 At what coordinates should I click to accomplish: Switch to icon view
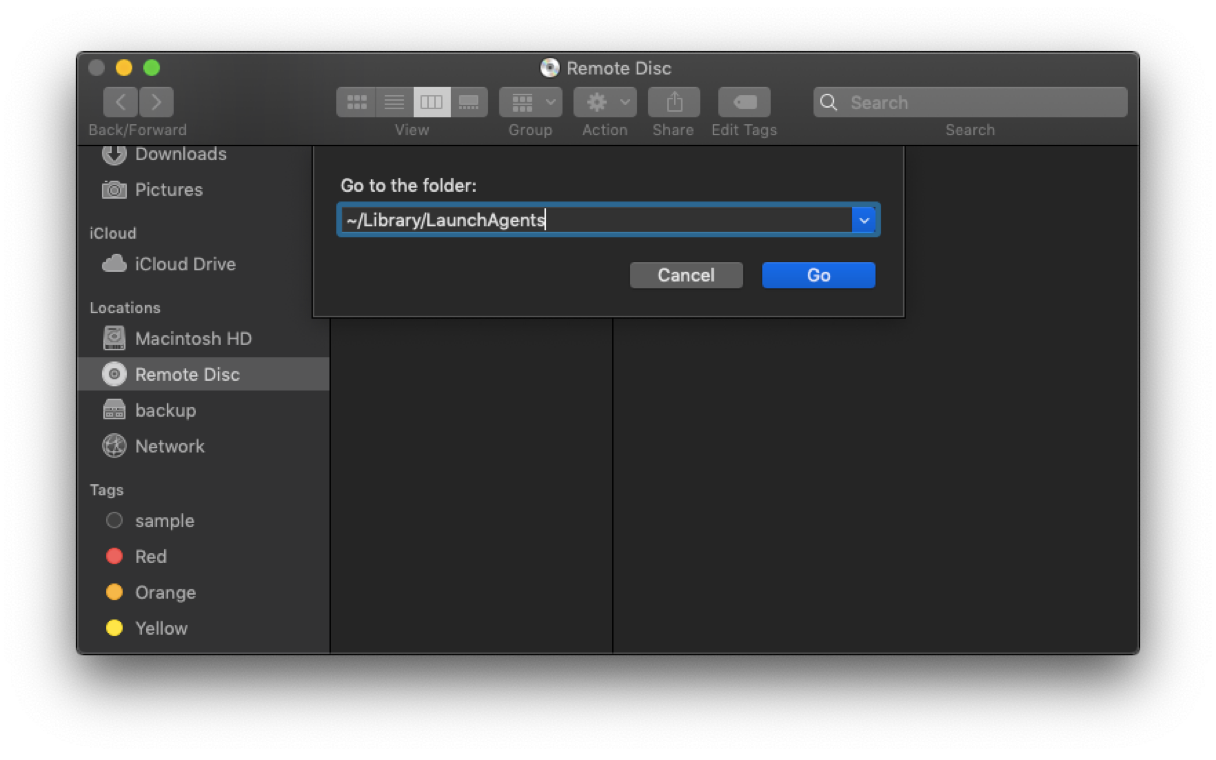click(356, 102)
